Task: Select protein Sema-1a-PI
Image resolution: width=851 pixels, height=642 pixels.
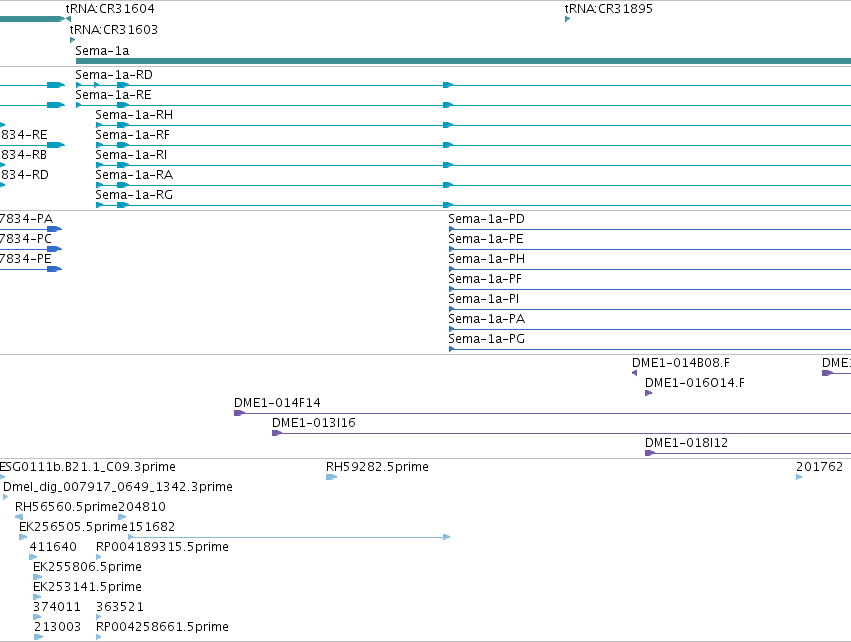Action: (484, 299)
